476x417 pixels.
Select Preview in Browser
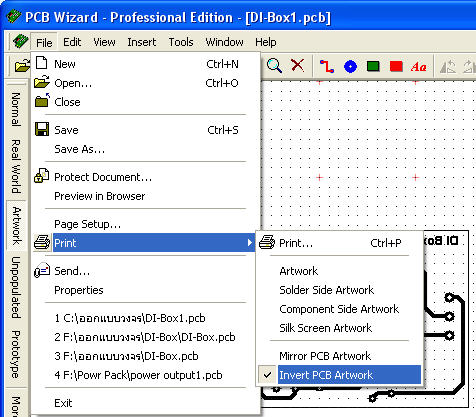(146, 196)
